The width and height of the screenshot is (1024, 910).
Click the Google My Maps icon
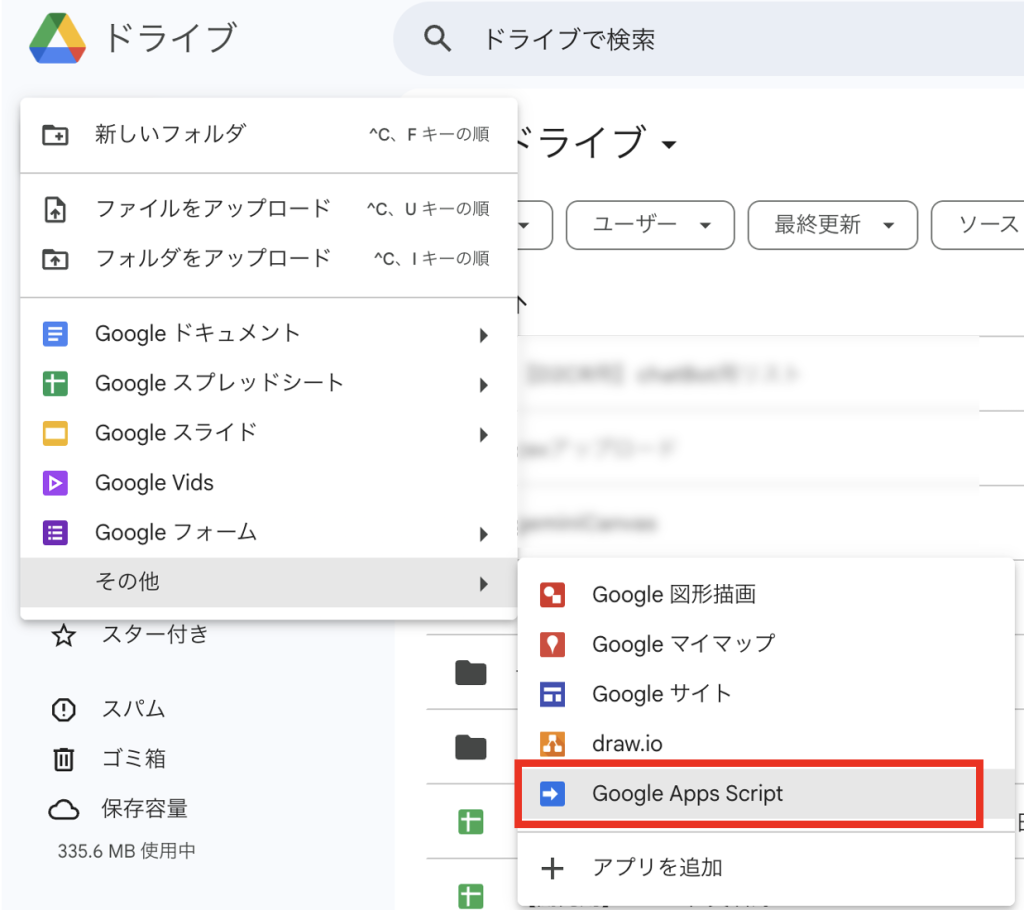click(x=552, y=644)
